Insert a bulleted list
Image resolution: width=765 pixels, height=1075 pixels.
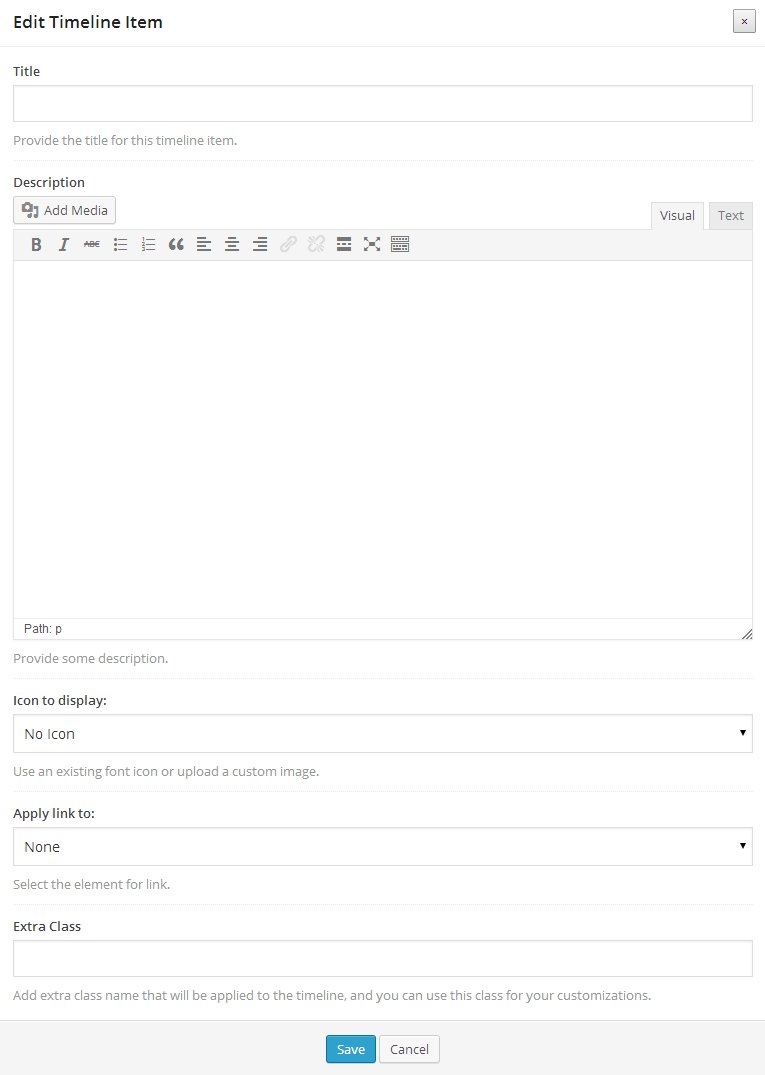pyautogui.click(x=120, y=244)
